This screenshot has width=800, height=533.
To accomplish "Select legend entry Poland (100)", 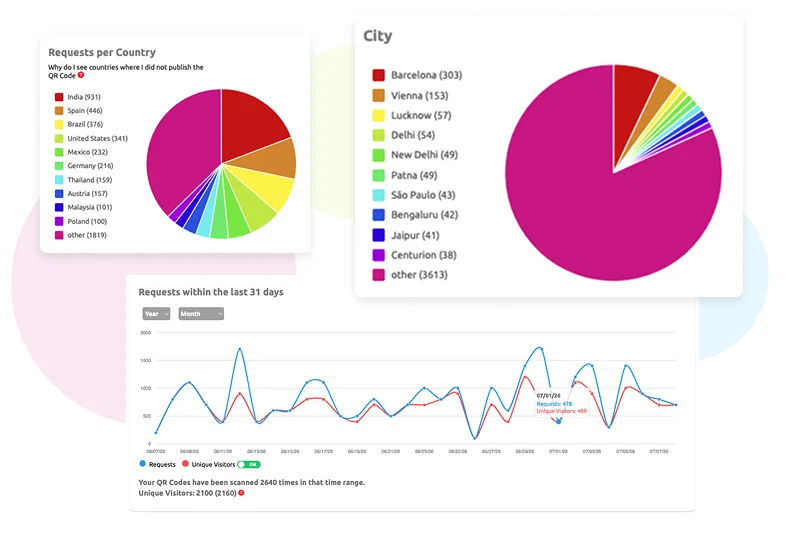I will (x=81, y=221).
